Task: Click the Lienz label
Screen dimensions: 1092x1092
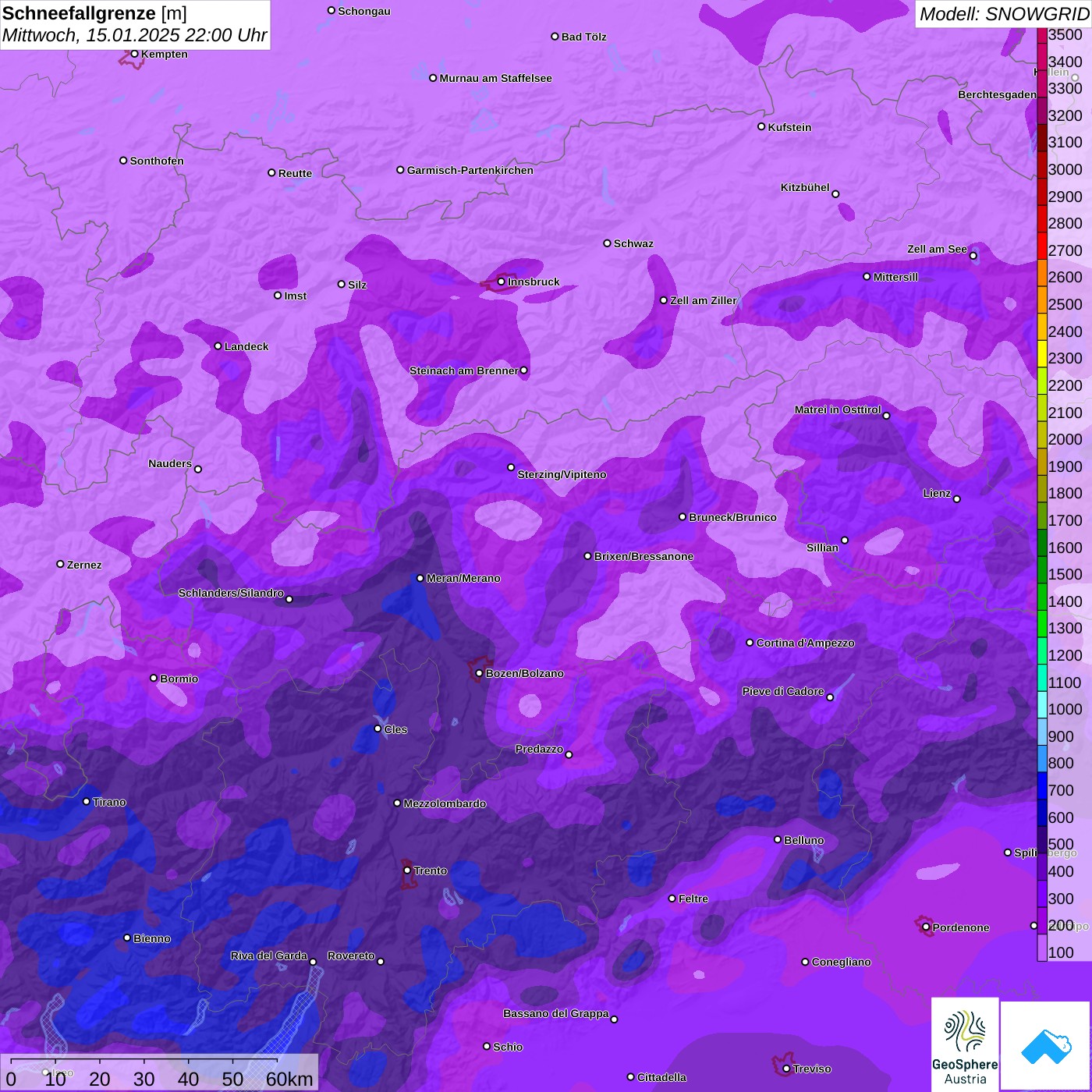Action: click(937, 493)
